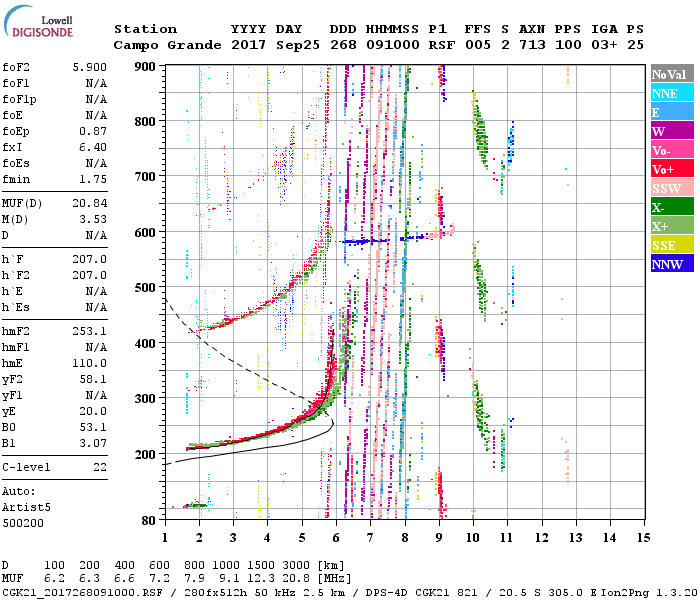
Task: Select the SSW salmon legend swatch
Action: (672, 188)
